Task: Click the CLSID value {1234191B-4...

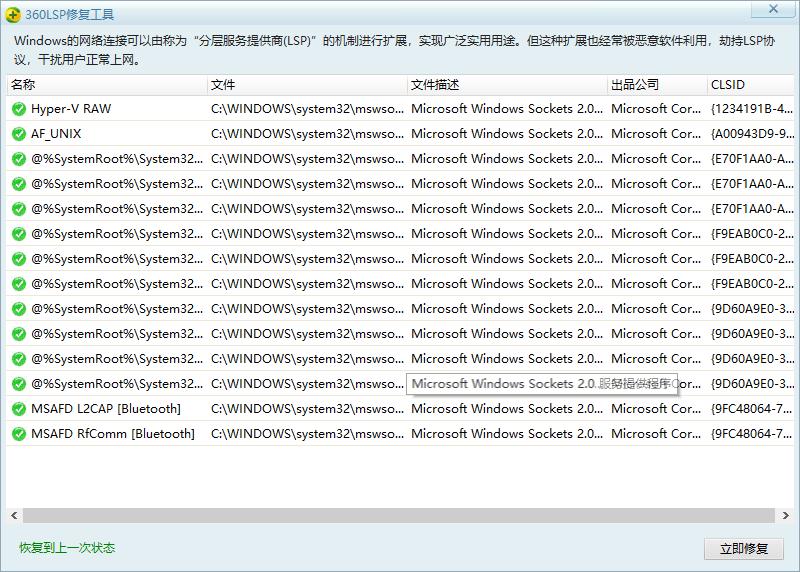Action: coord(752,109)
